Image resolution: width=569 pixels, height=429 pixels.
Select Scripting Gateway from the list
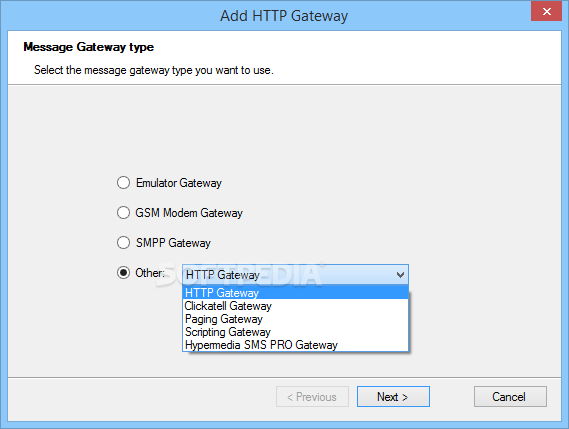(x=295, y=332)
